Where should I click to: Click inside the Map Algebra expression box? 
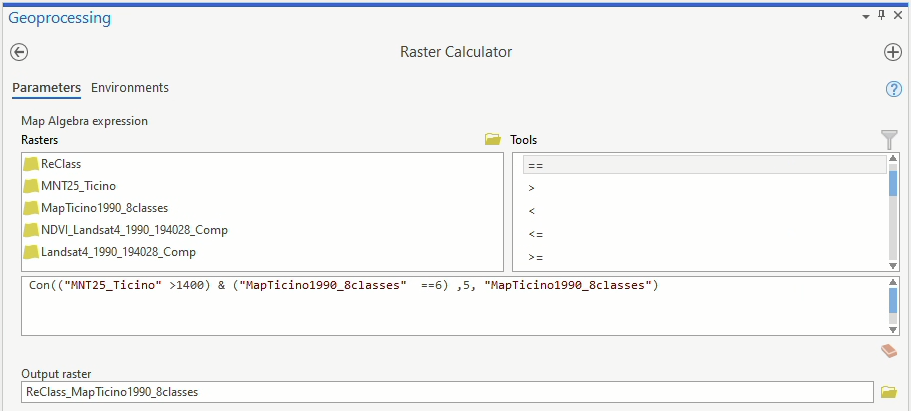click(450, 310)
